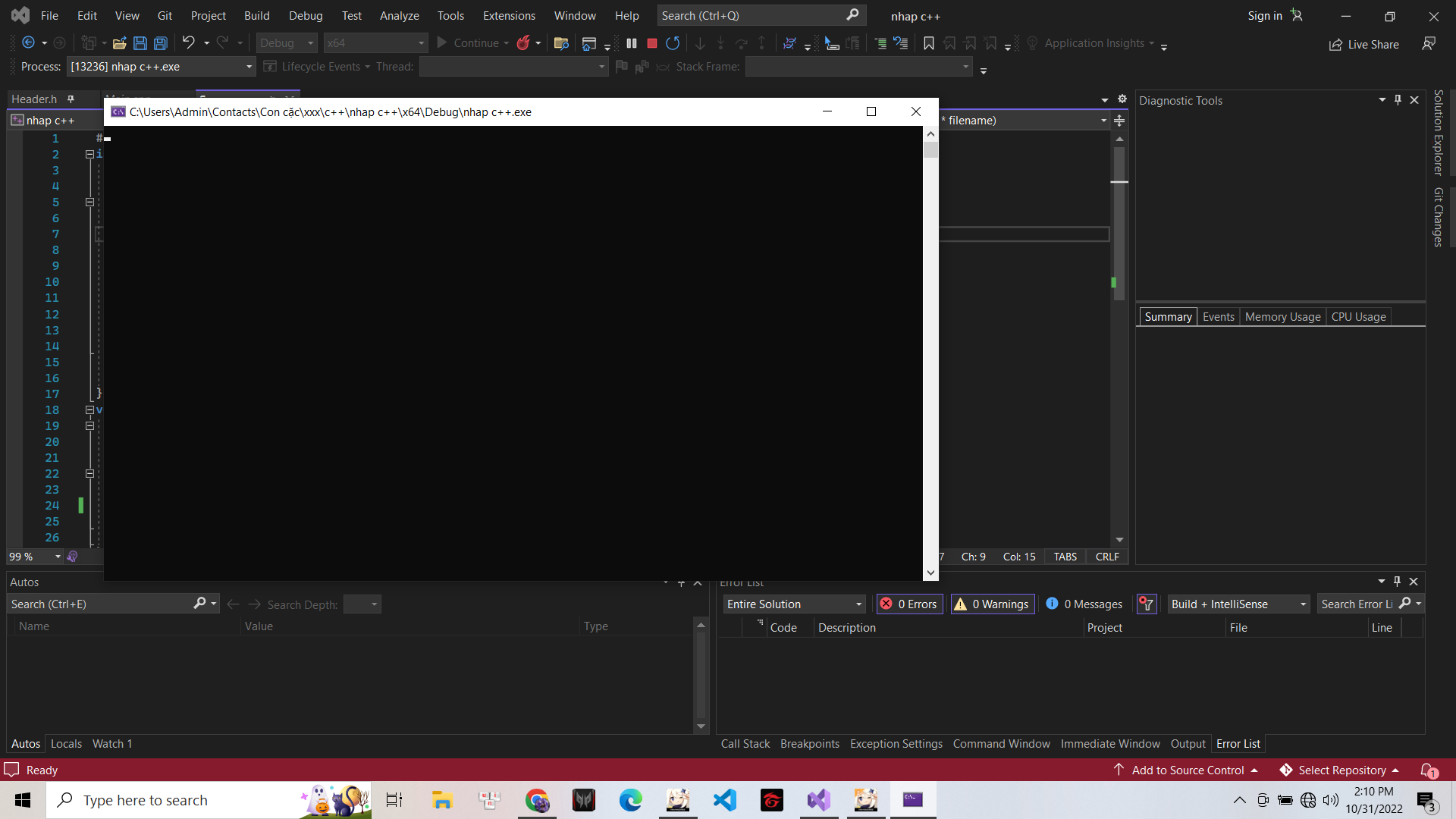Open Entire Solution scope dropdown

[794, 604]
